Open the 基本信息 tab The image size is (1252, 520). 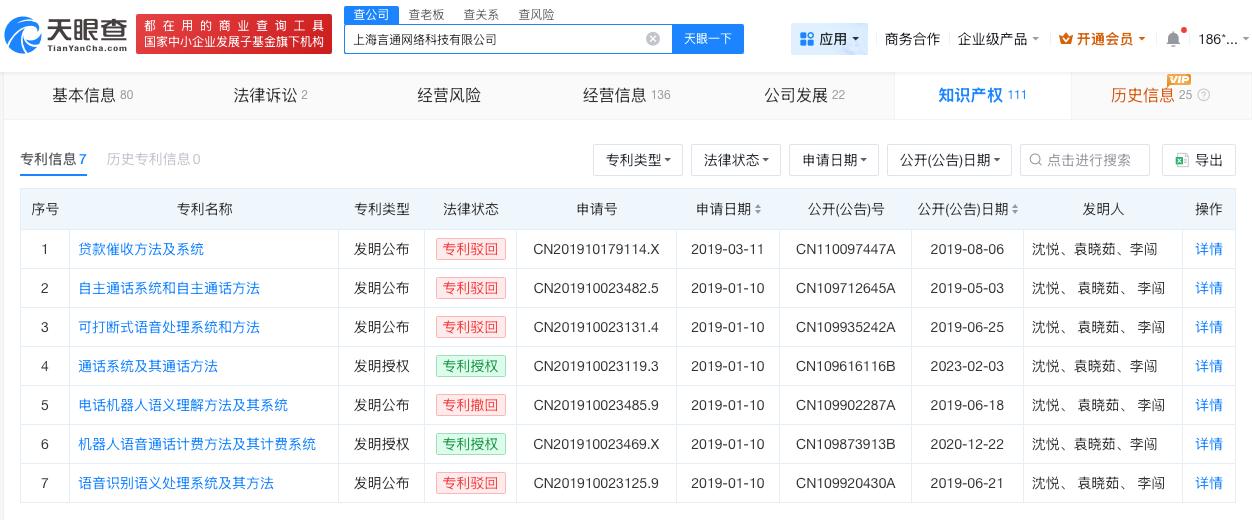92,96
